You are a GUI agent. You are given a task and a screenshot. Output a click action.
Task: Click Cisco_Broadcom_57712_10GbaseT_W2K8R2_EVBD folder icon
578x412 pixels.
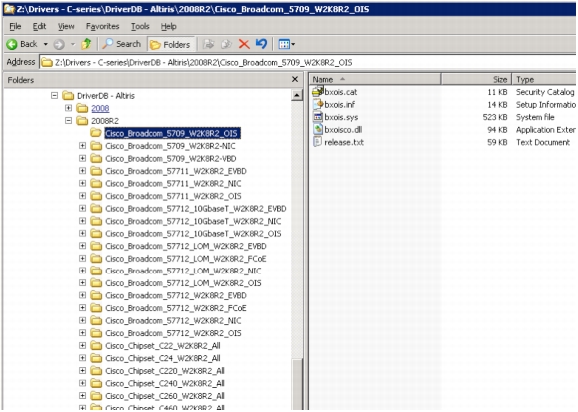click(96, 209)
